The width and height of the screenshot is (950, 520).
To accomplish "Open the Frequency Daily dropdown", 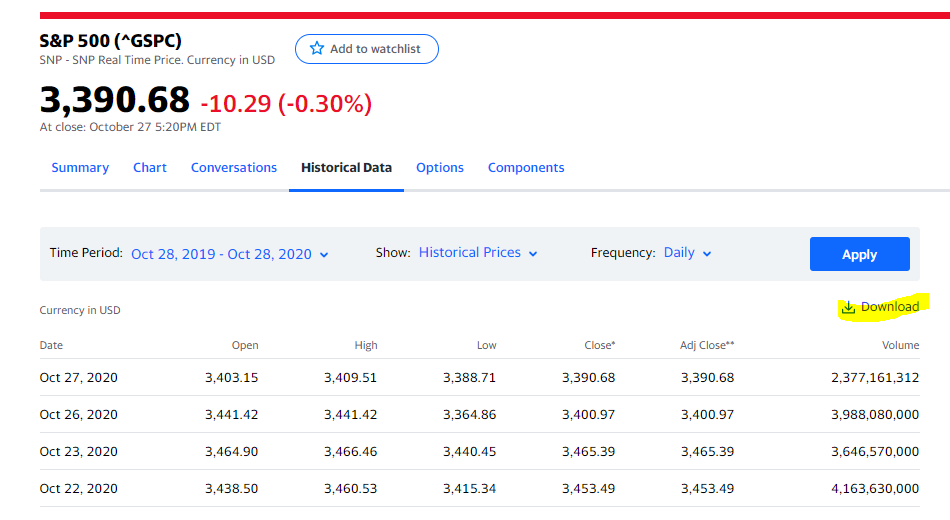I will point(687,253).
